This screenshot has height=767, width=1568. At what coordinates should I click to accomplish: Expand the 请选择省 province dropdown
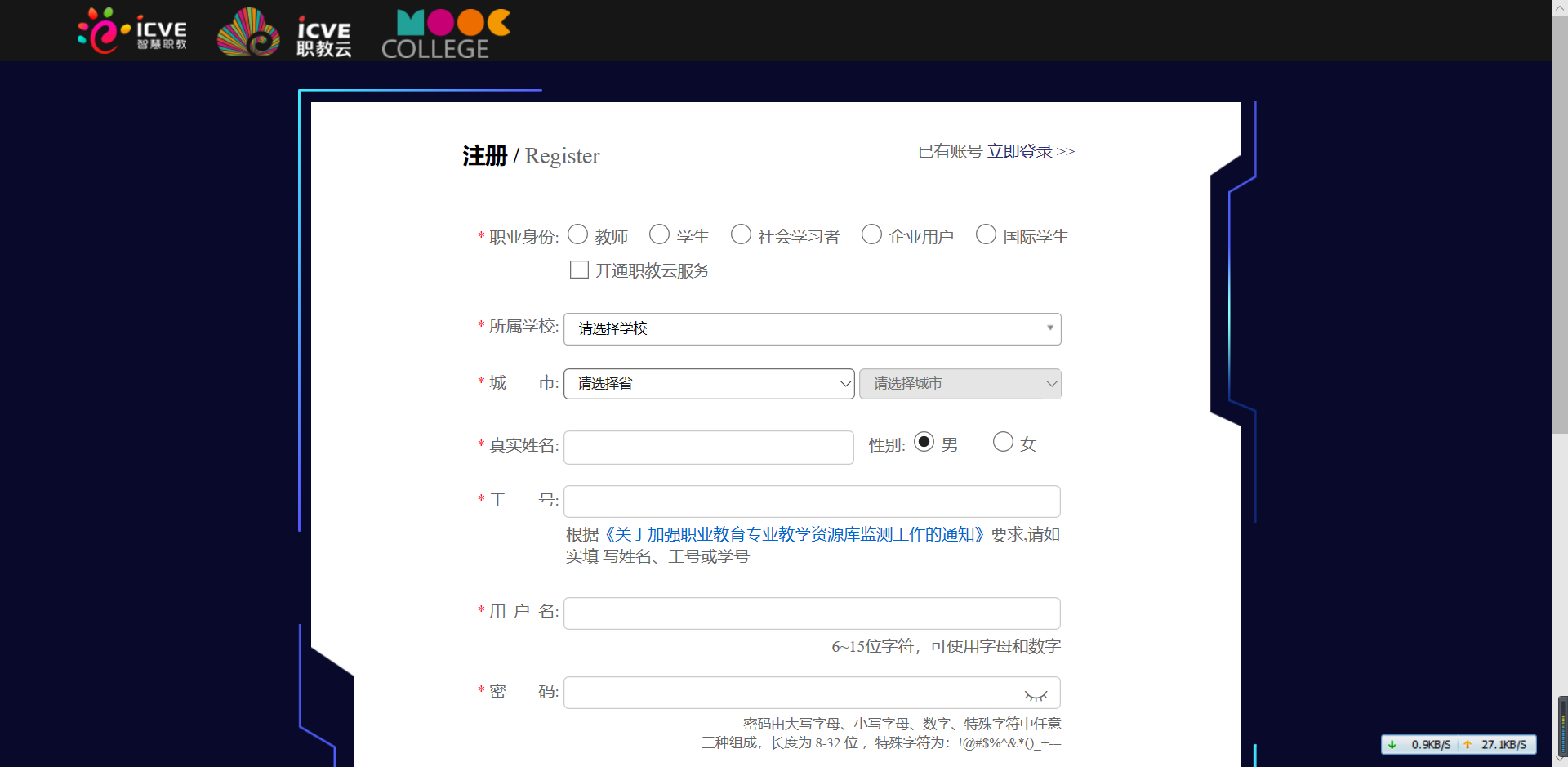click(x=708, y=384)
